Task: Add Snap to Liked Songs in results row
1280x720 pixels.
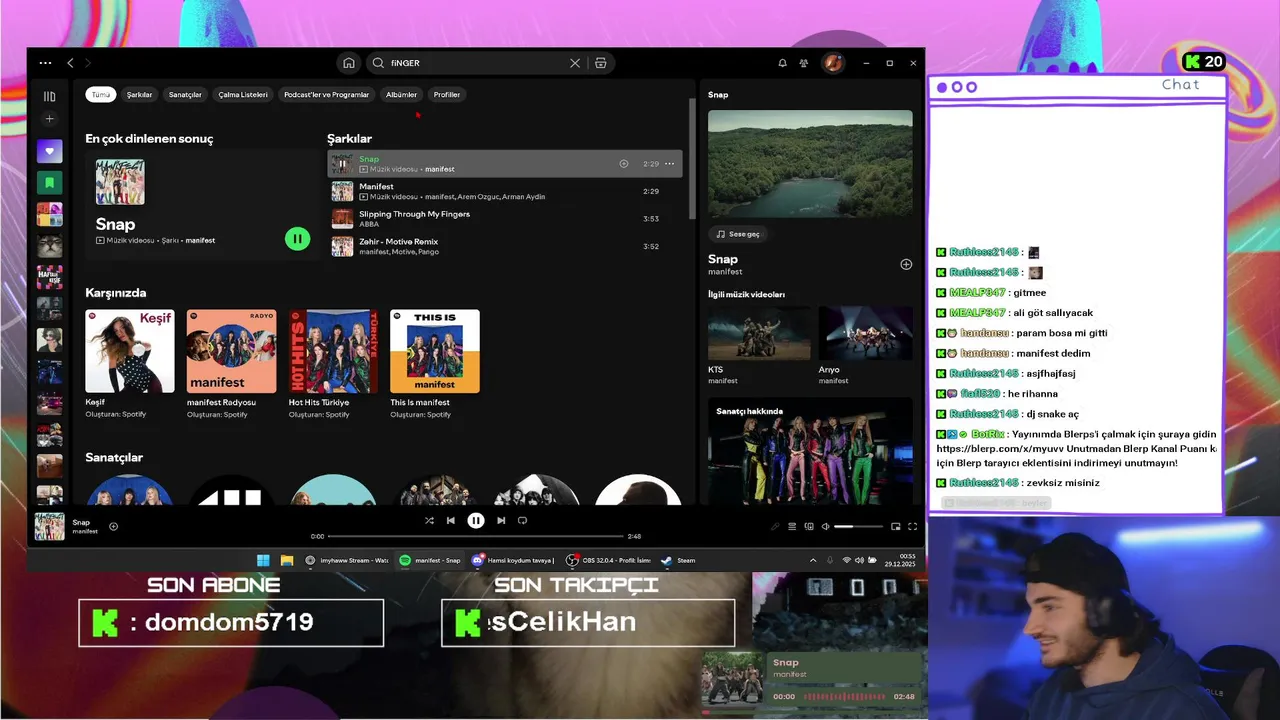Action: (x=623, y=163)
